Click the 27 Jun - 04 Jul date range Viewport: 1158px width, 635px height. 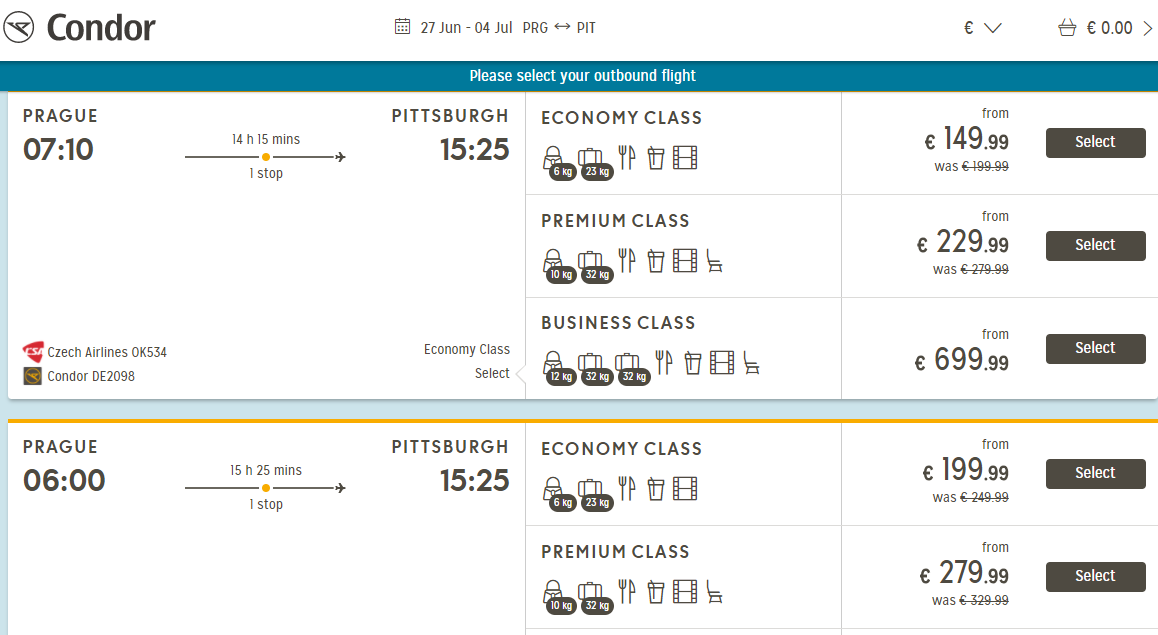point(466,28)
